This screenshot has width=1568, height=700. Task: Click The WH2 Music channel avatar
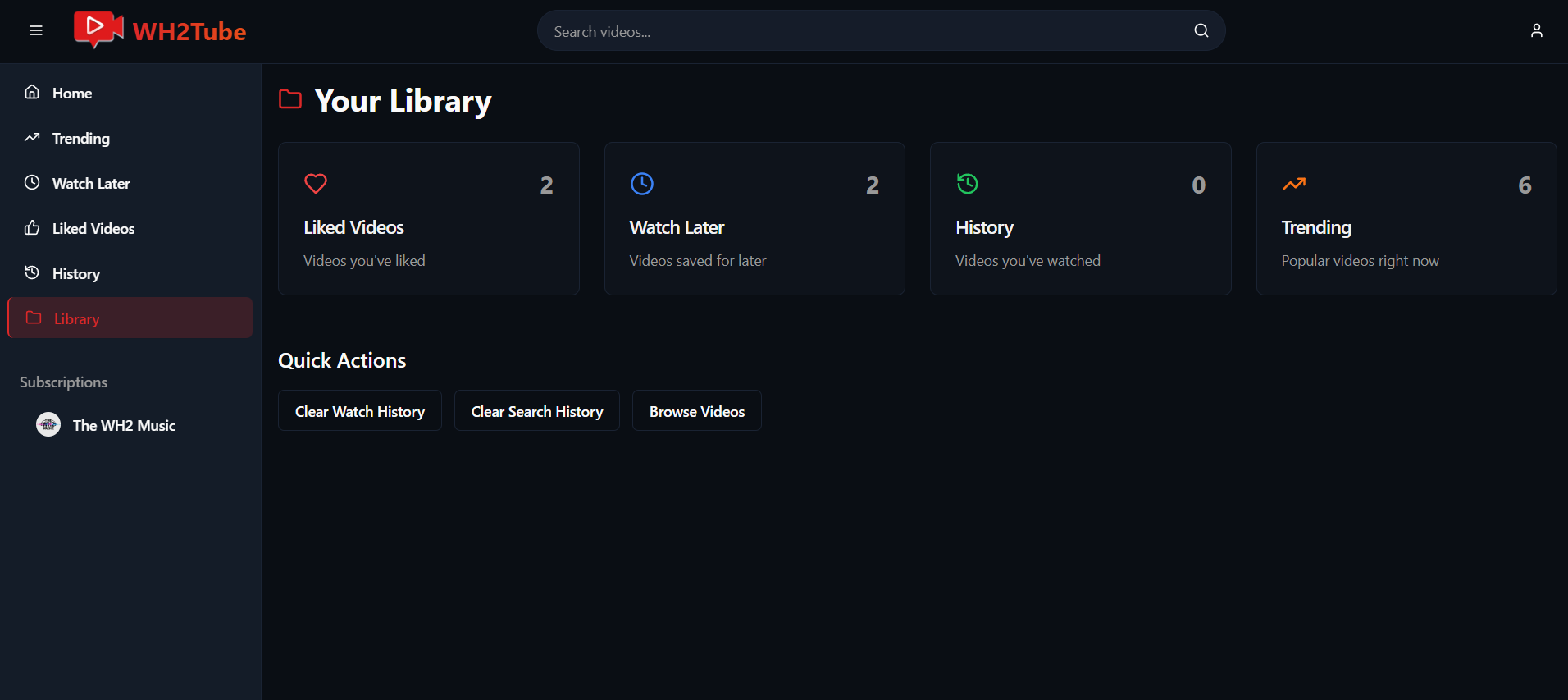[48, 425]
